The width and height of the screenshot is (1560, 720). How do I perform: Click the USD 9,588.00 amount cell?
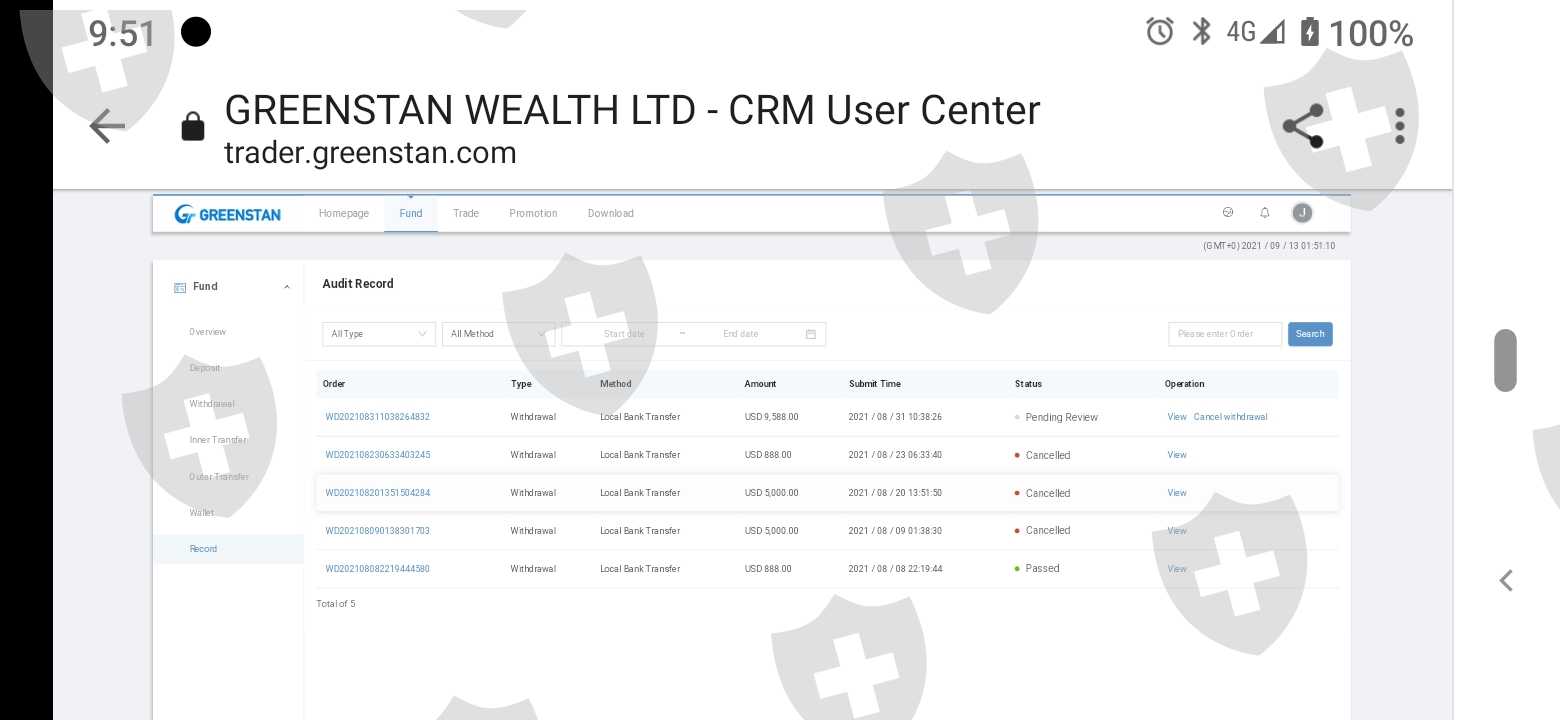(x=771, y=417)
